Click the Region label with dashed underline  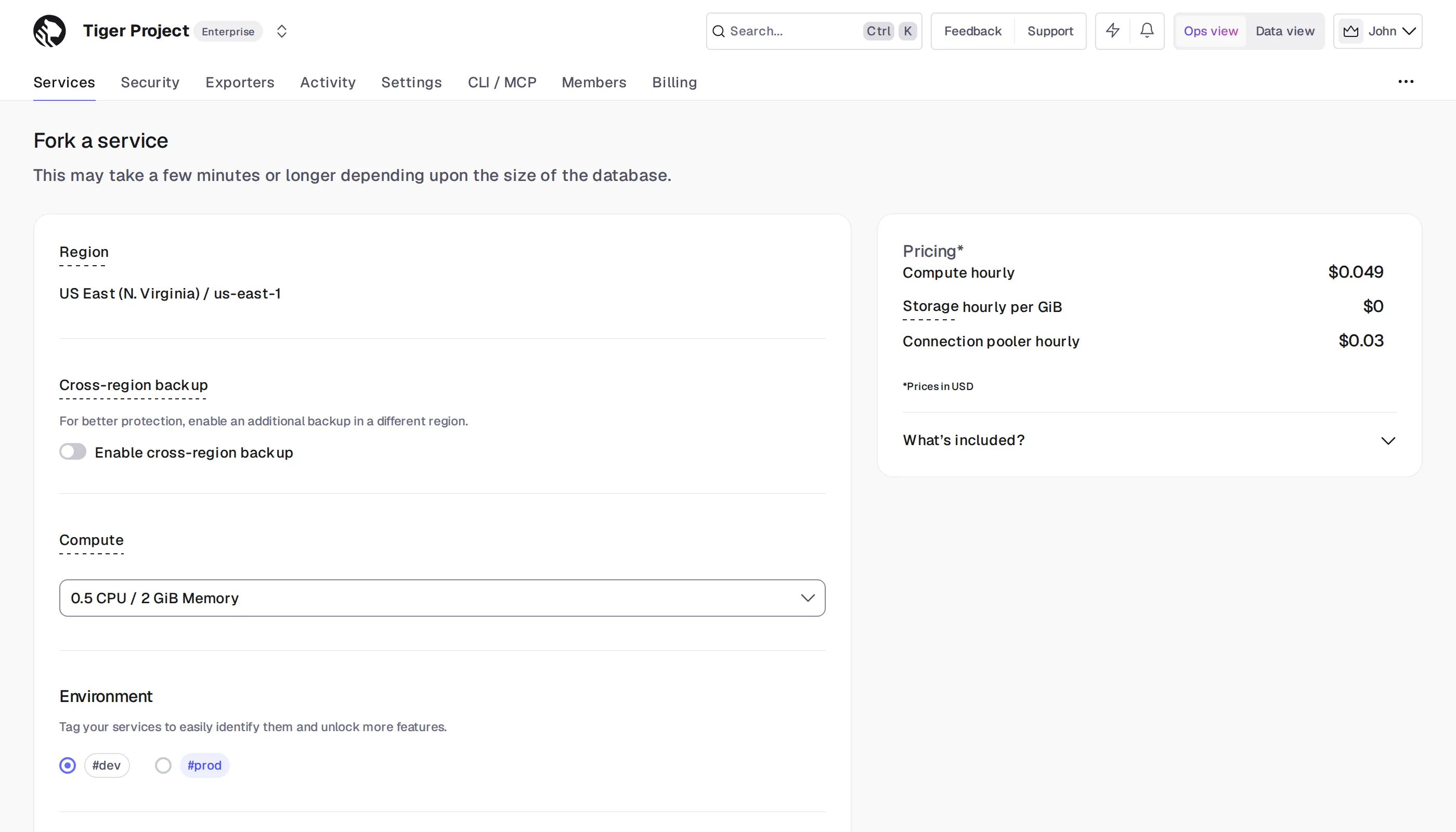point(84,252)
